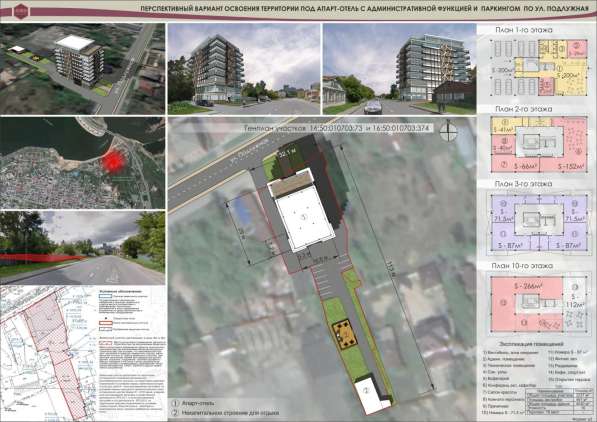Open the 1st floor plan drawing
The image size is (597, 422).
pyautogui.click(x=539, y=67)
